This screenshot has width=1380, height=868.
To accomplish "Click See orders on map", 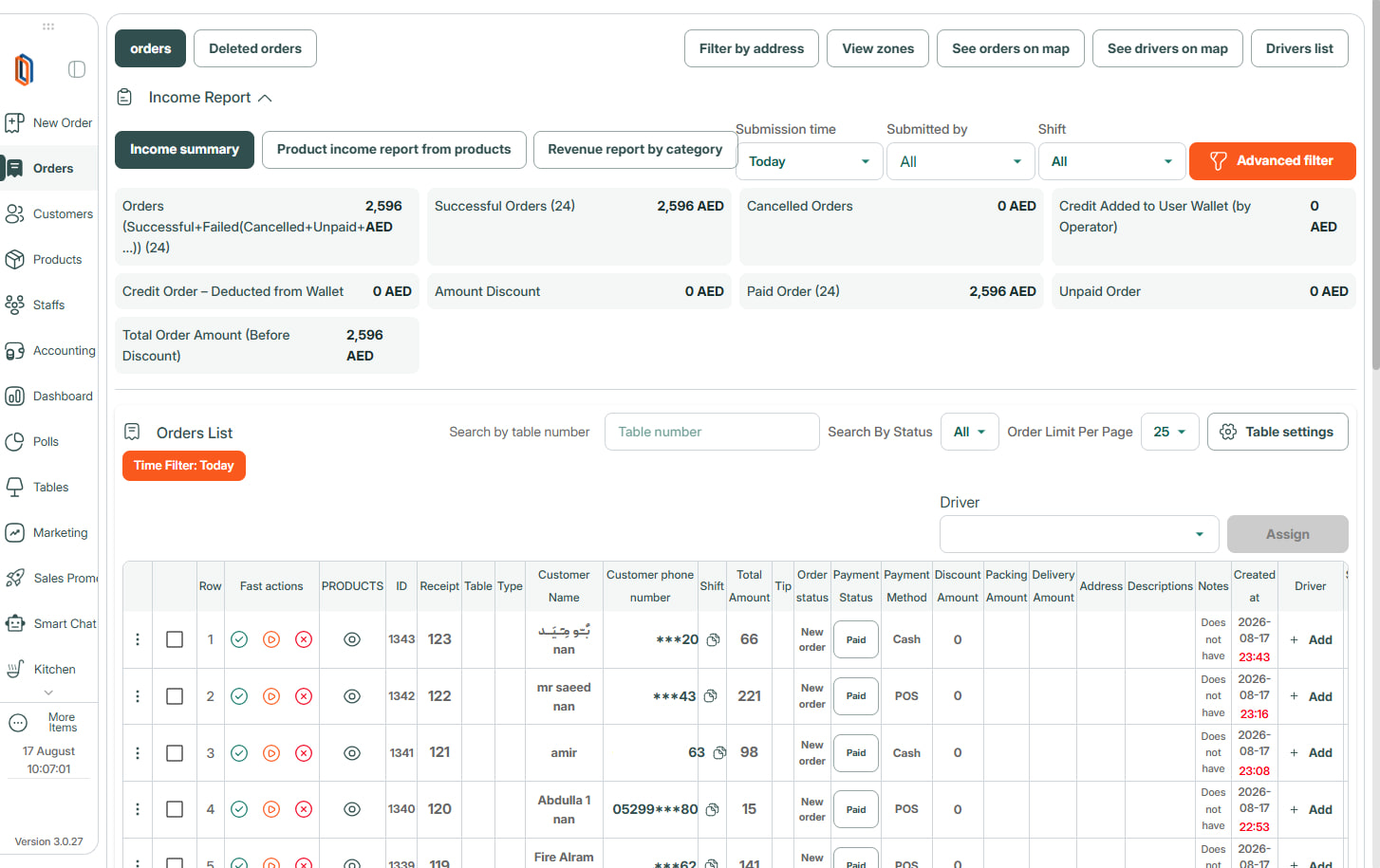I will point(1011,48).
